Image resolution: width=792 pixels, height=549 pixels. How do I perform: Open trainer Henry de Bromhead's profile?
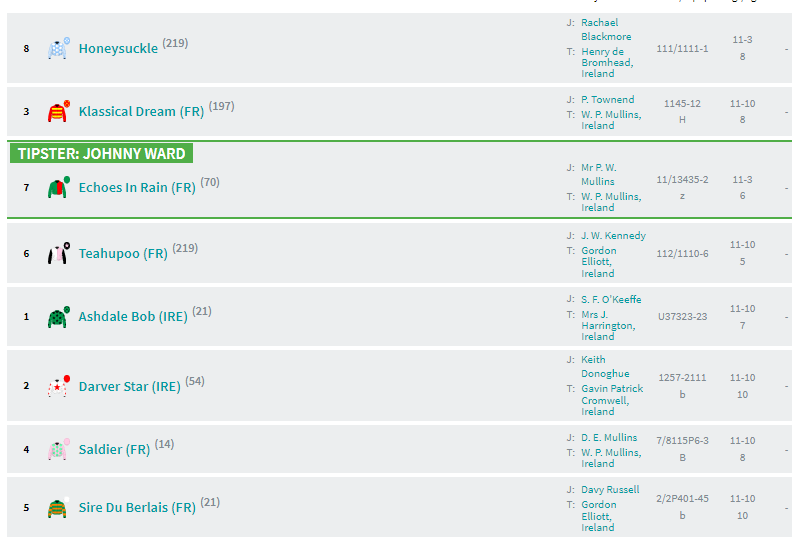(607, 63)
